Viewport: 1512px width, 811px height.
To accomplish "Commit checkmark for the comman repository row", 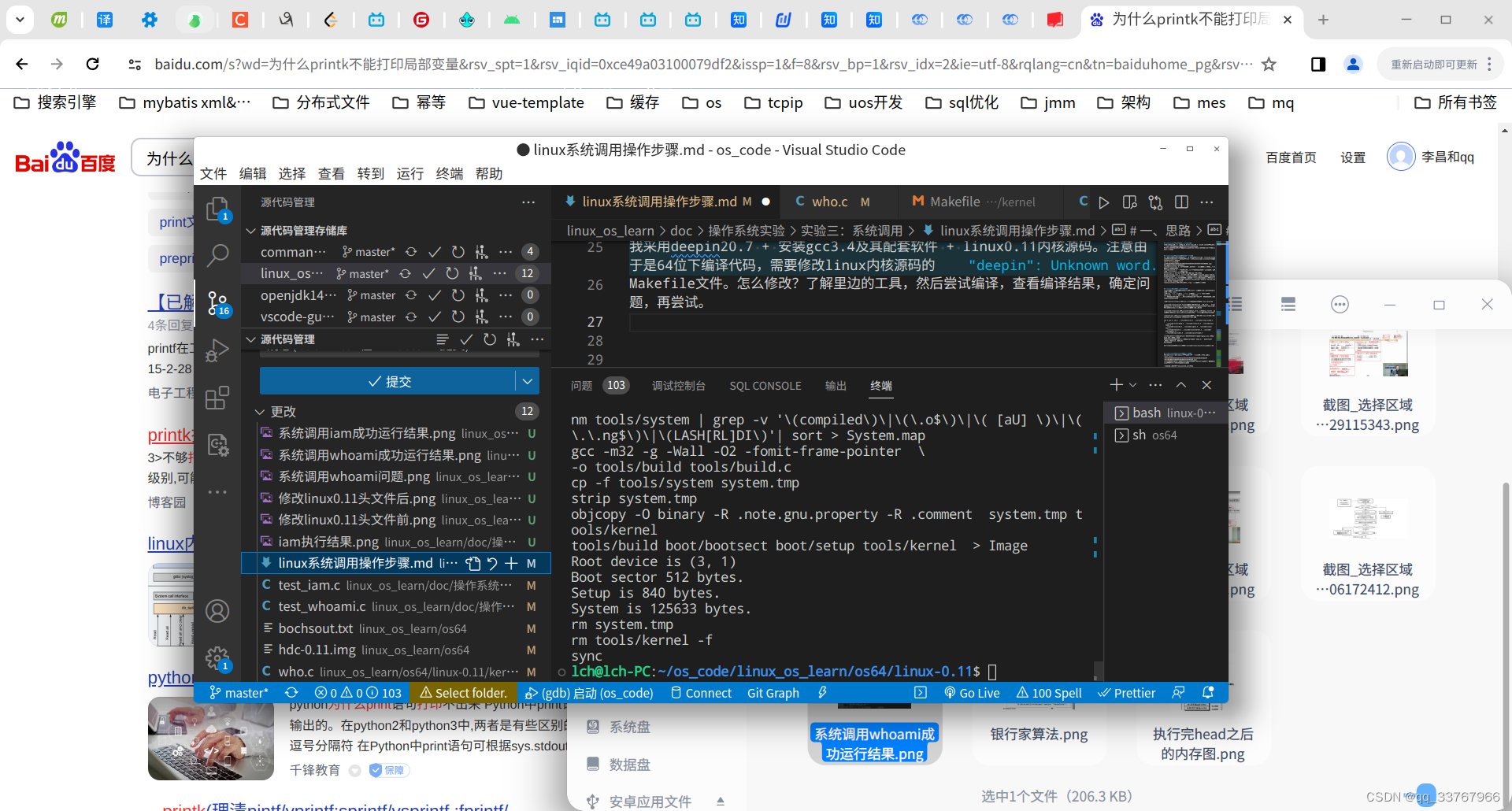I will (x=434, y=252).
